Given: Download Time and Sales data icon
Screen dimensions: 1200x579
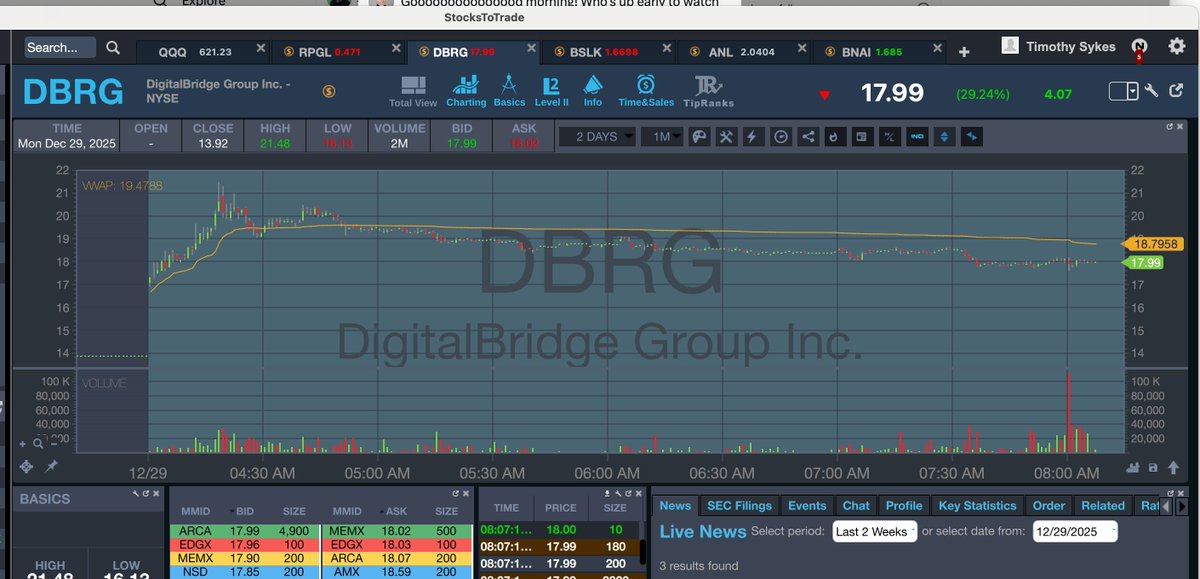Looking at the screenshot, I should pos(607,494).
